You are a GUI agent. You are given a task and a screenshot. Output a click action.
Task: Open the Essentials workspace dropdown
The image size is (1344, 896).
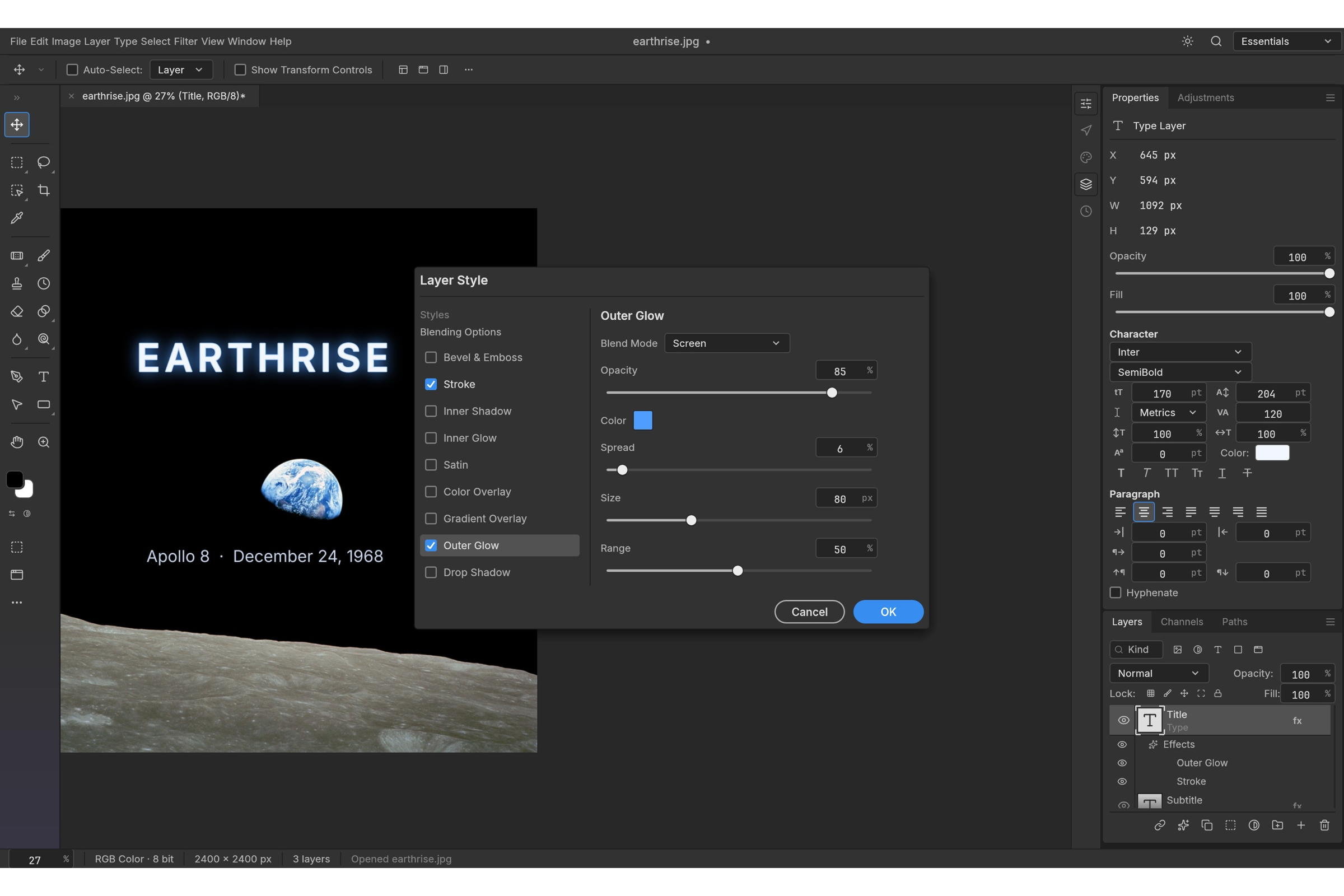1287,41
